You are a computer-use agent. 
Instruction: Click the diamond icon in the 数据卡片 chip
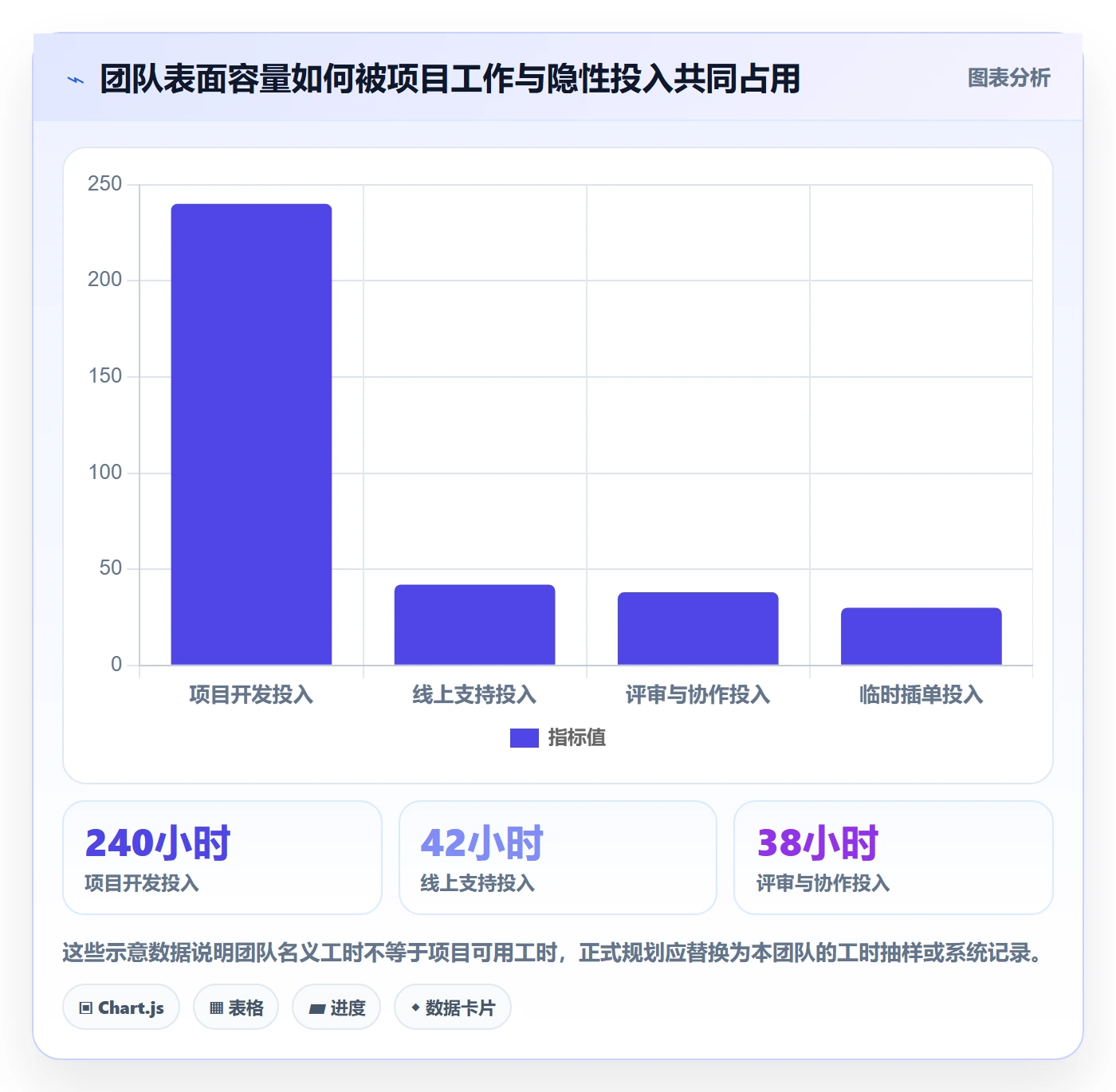(415, 1008)
